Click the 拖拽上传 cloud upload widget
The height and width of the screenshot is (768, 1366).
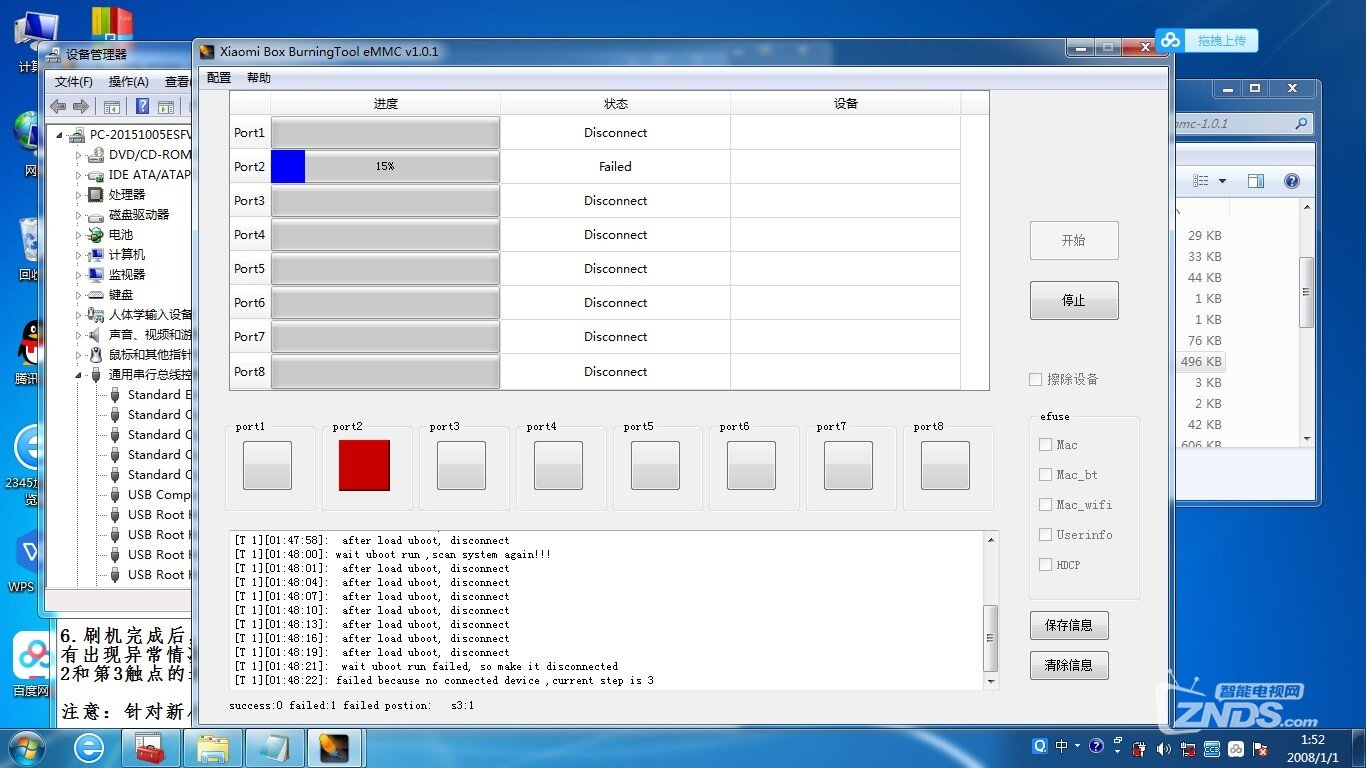[x=1207, y=40]
